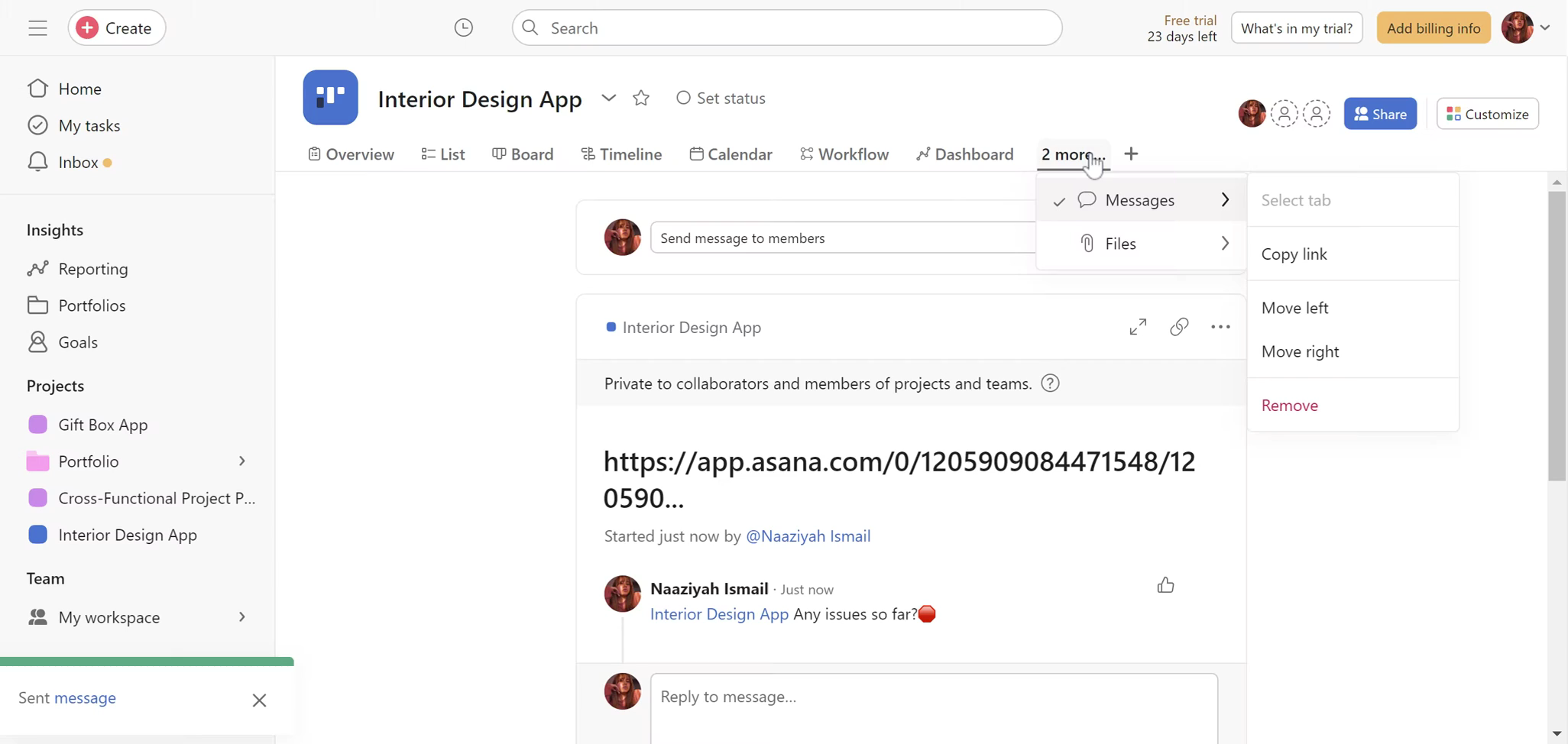Star the Interior Design App project
1568x744 pixels.
[x=641, y=98]
